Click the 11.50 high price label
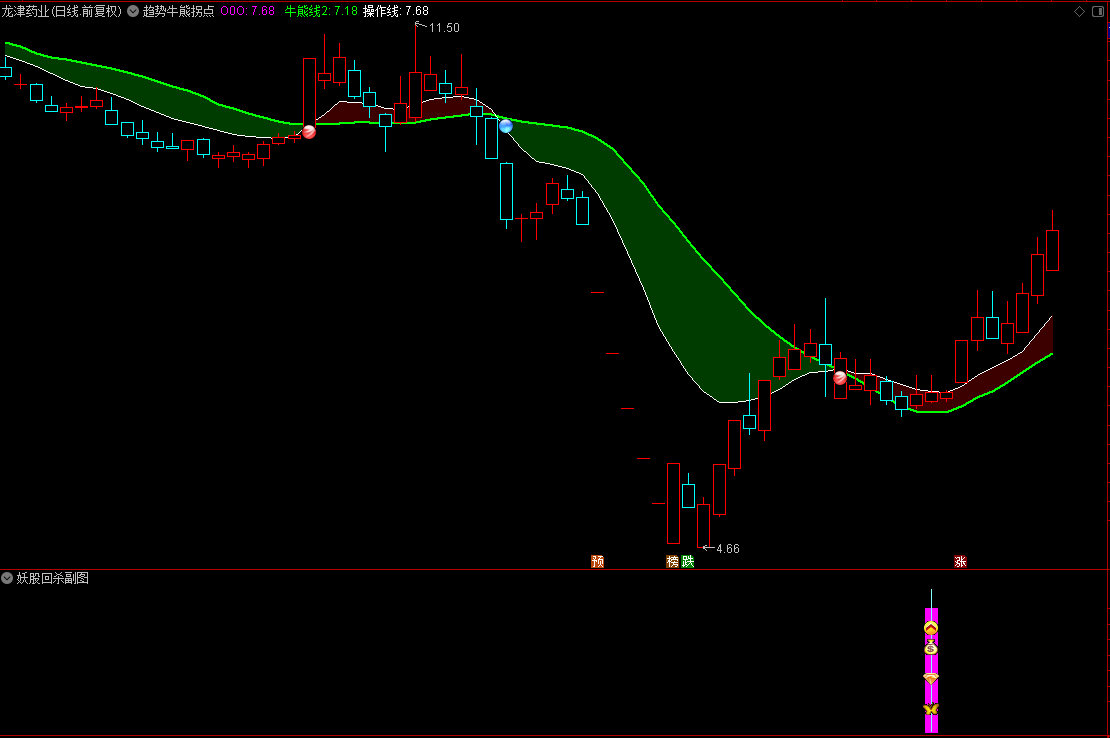 point(444,28)
